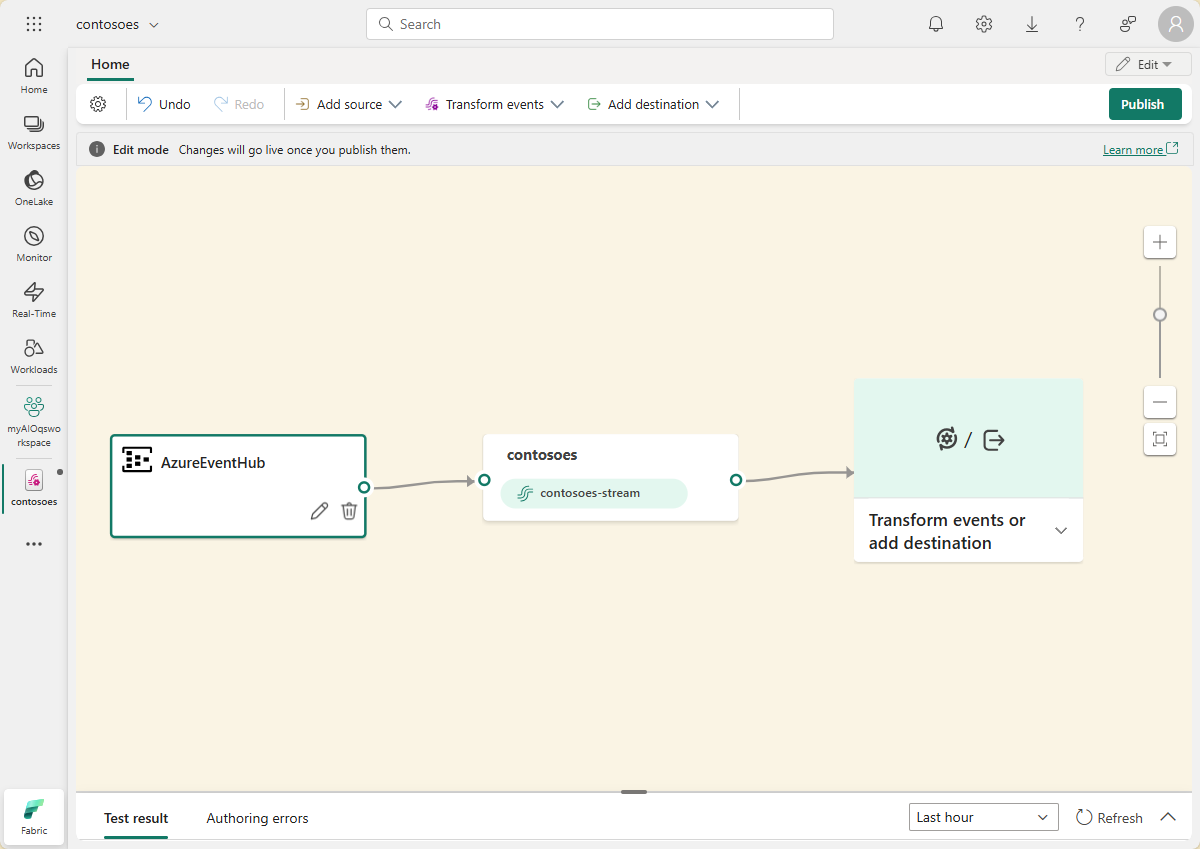Zoom in using the plus icon

click(1159, 241)
